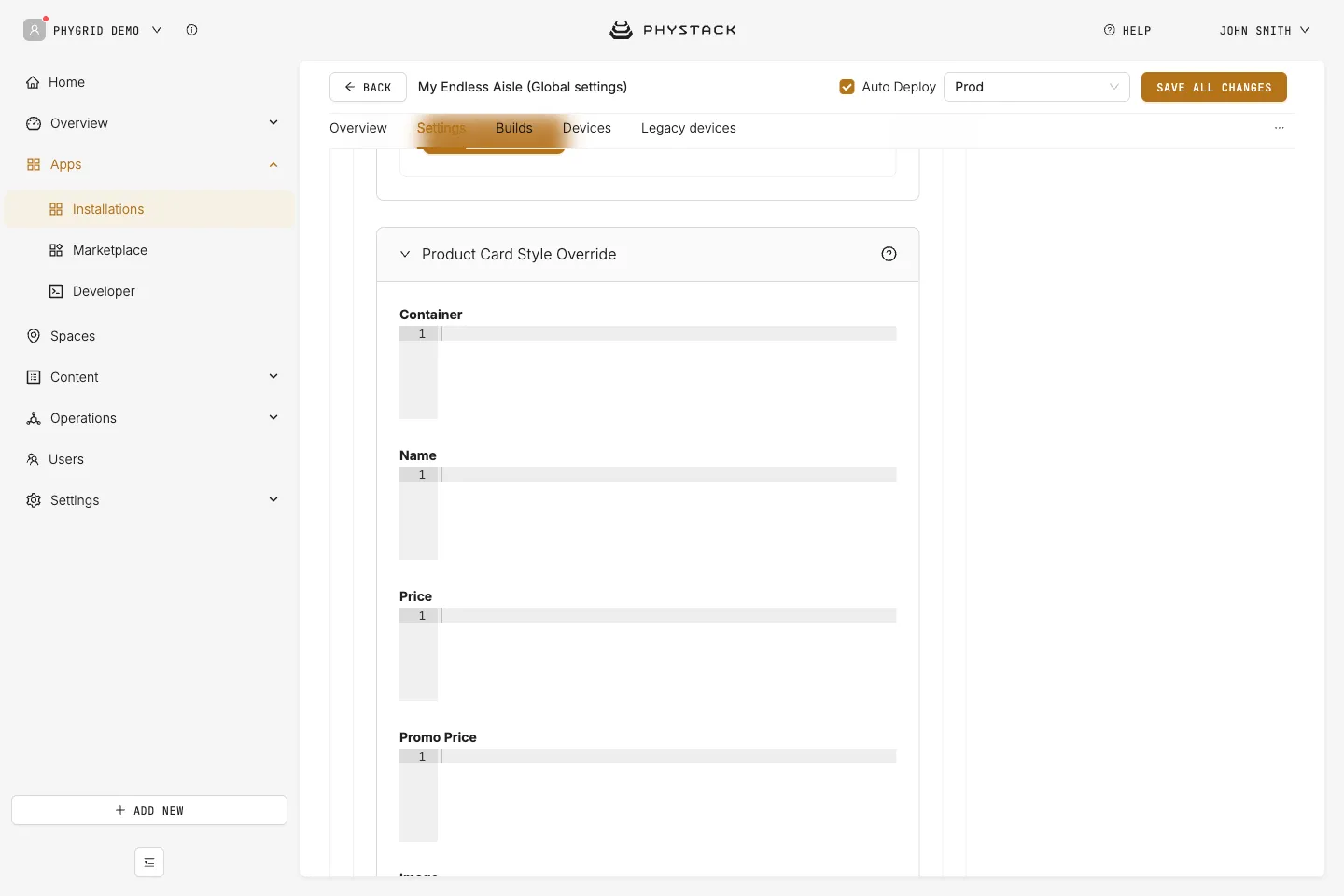Click into the Promo Price code editor
1344x896 pixels.
pos(648,795)
